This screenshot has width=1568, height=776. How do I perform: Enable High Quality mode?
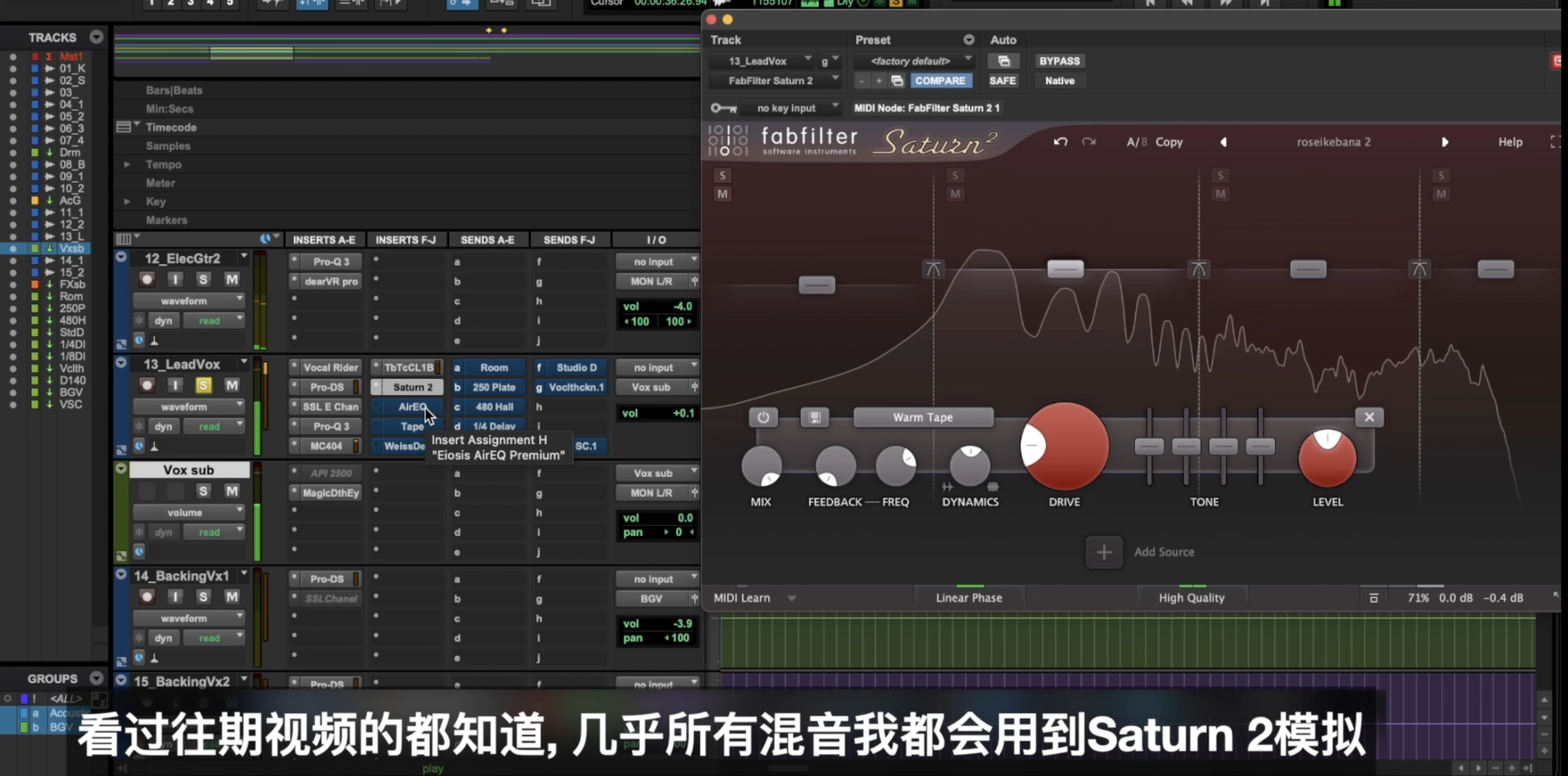click(1191, 598)
